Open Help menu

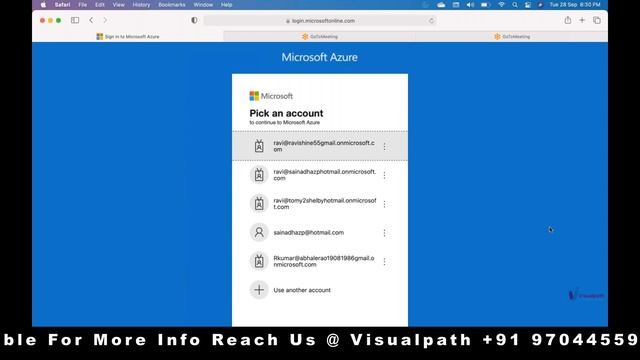point(227,5)
